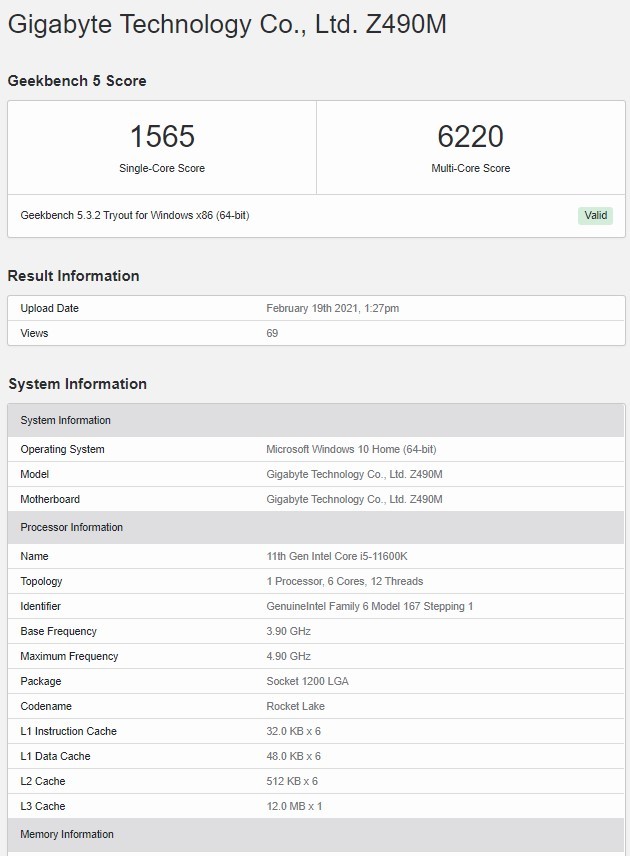Viewport: 630px width, 856px height.
Task: Click the 3.90 GHz value
Action: [288, 631]
